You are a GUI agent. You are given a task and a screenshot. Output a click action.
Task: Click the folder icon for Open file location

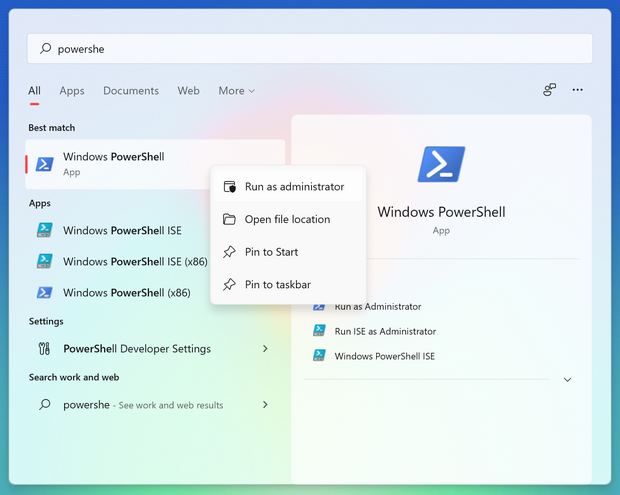[229, 219]
